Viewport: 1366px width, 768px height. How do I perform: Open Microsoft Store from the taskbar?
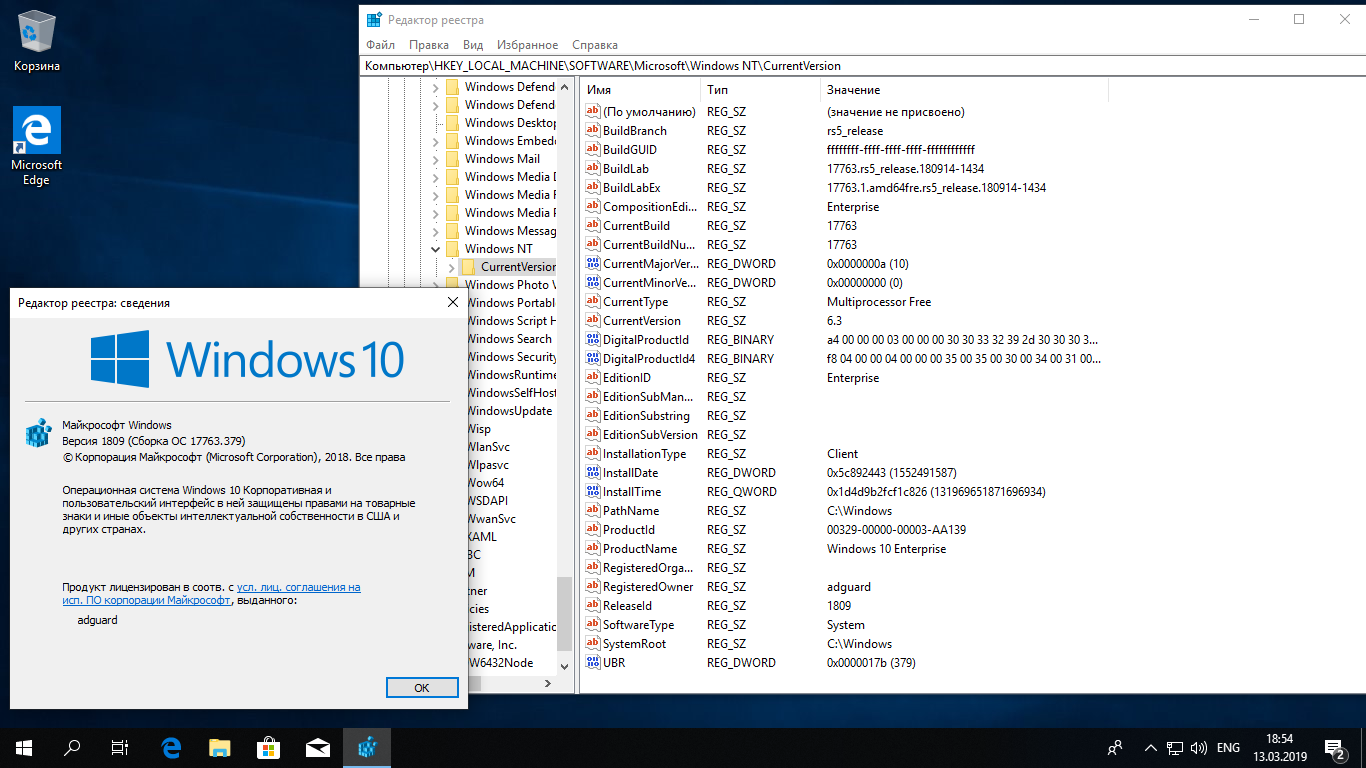268,747
